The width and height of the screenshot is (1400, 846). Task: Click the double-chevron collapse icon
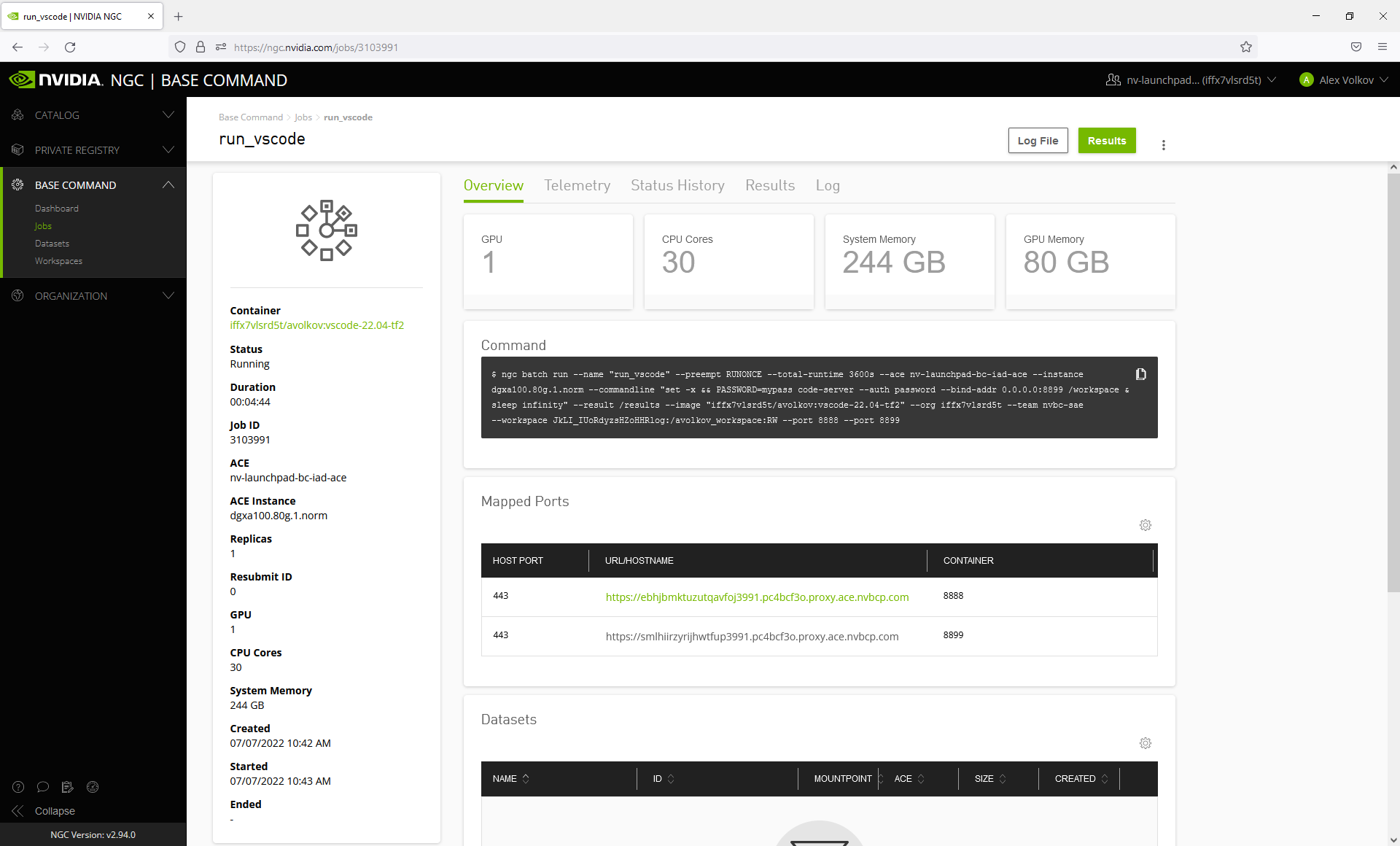tap(18, 811)
